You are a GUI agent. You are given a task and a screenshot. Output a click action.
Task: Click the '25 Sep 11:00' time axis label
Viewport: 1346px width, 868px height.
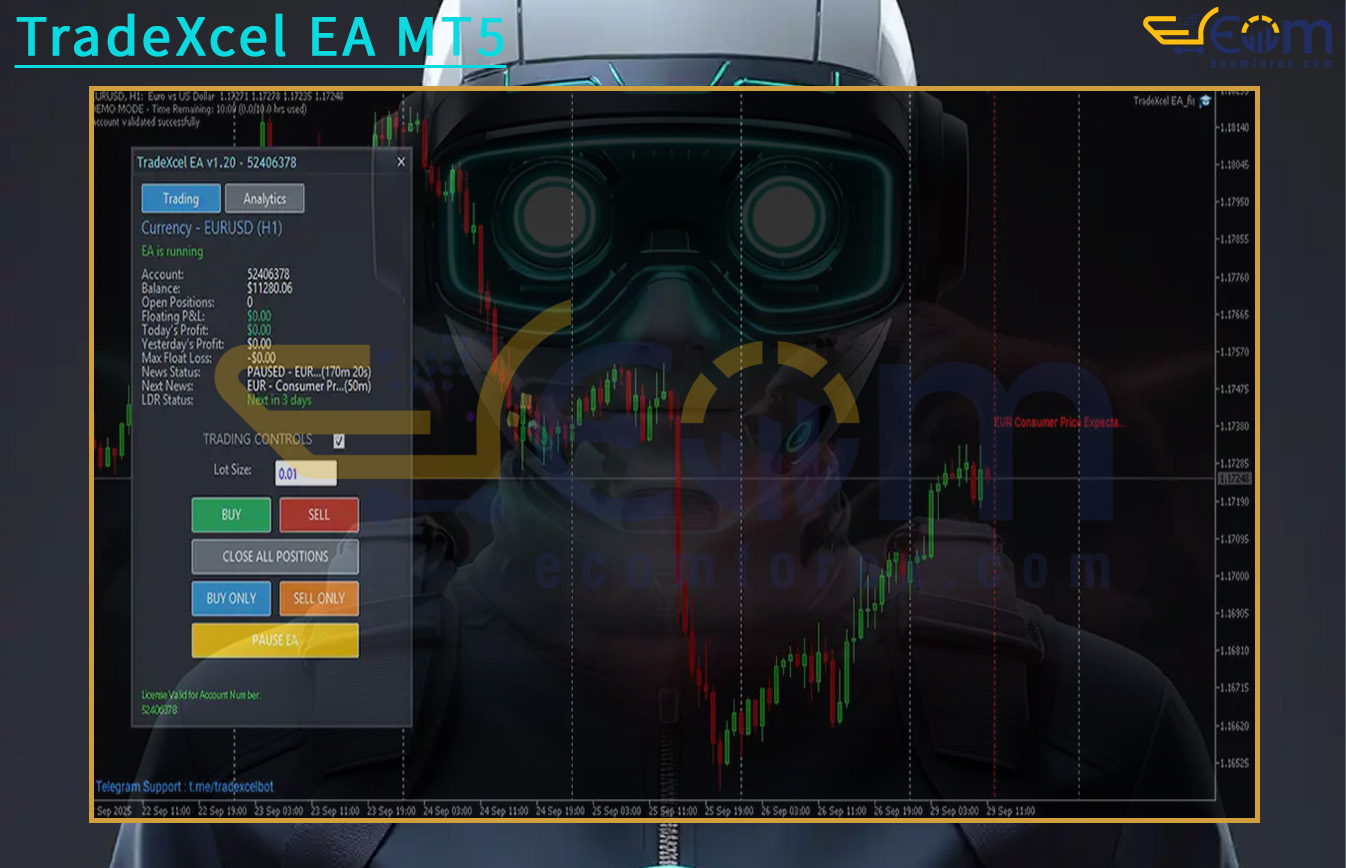tap(673, 810)
